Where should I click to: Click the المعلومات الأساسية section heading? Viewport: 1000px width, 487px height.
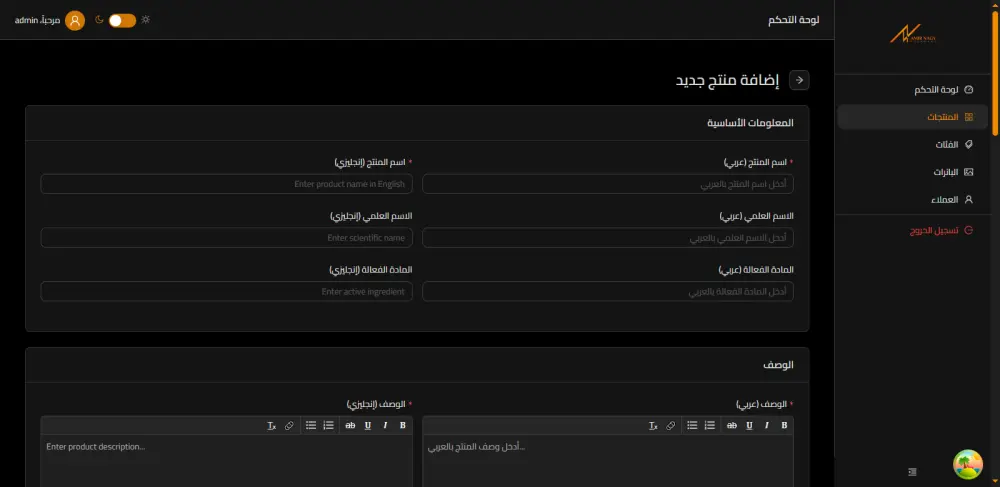coord(750,122)
